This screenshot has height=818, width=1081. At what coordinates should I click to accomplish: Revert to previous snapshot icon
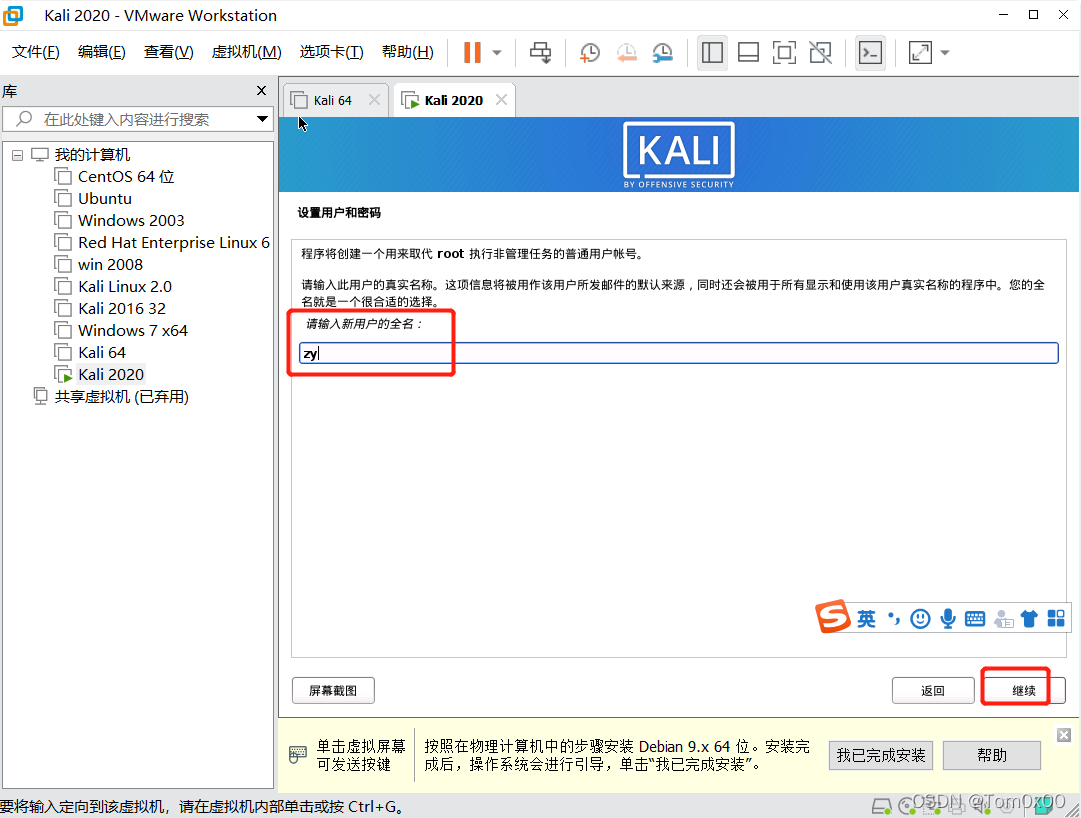click(626, 52)
